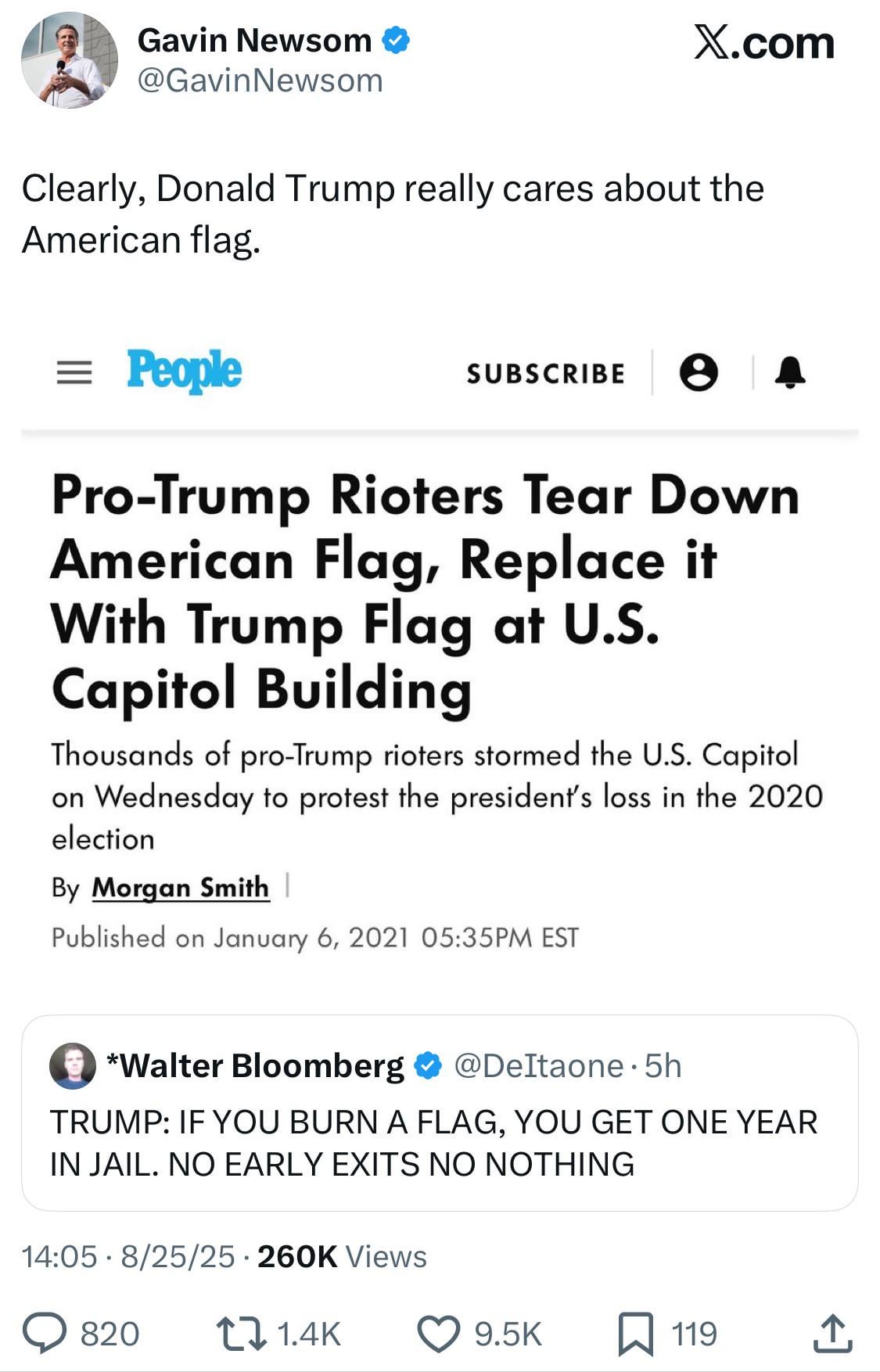Viewport: 880px width, 1372px height.
Task: Click the @DeItaone handle
Action: pos(539,1066)
